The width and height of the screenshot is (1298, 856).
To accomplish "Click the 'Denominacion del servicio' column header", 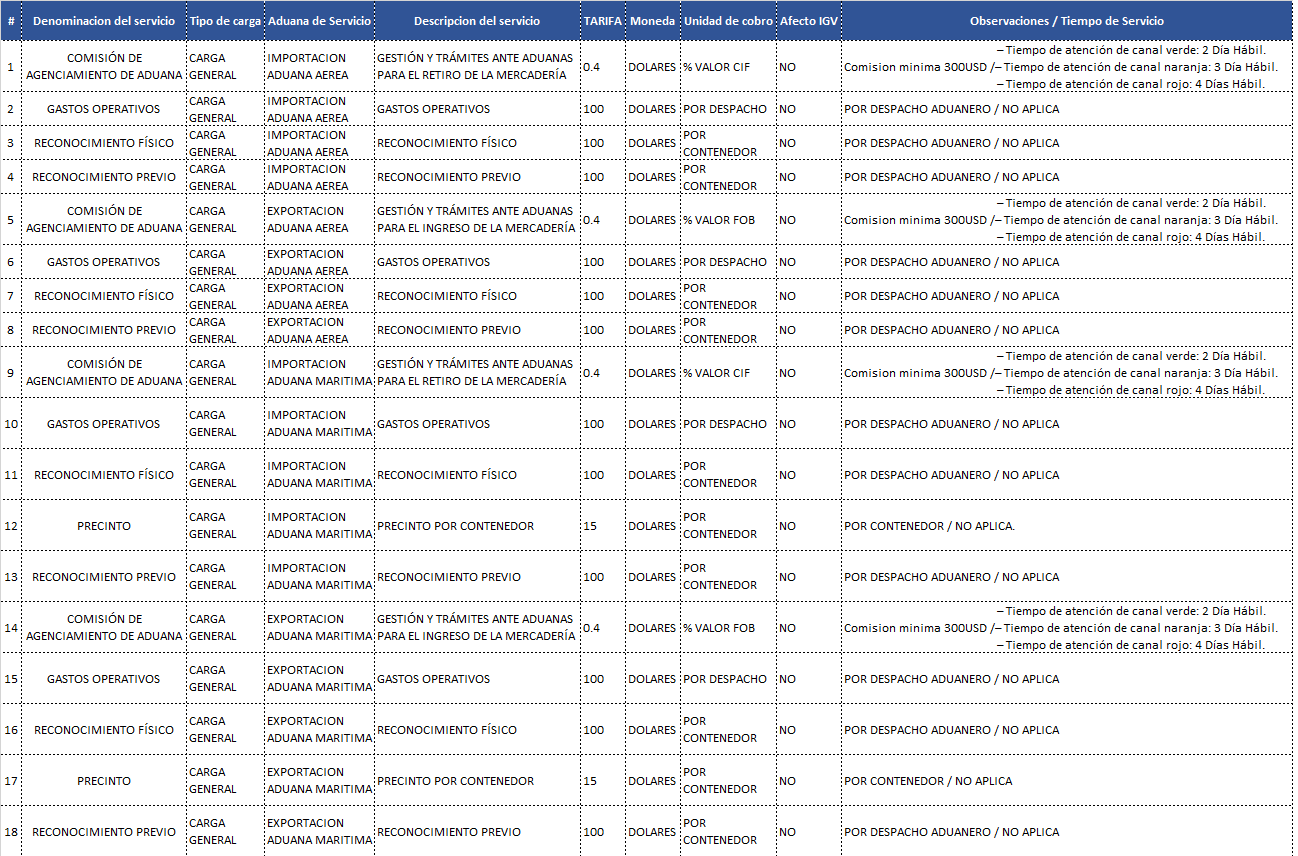I will (x=104, y=21).
